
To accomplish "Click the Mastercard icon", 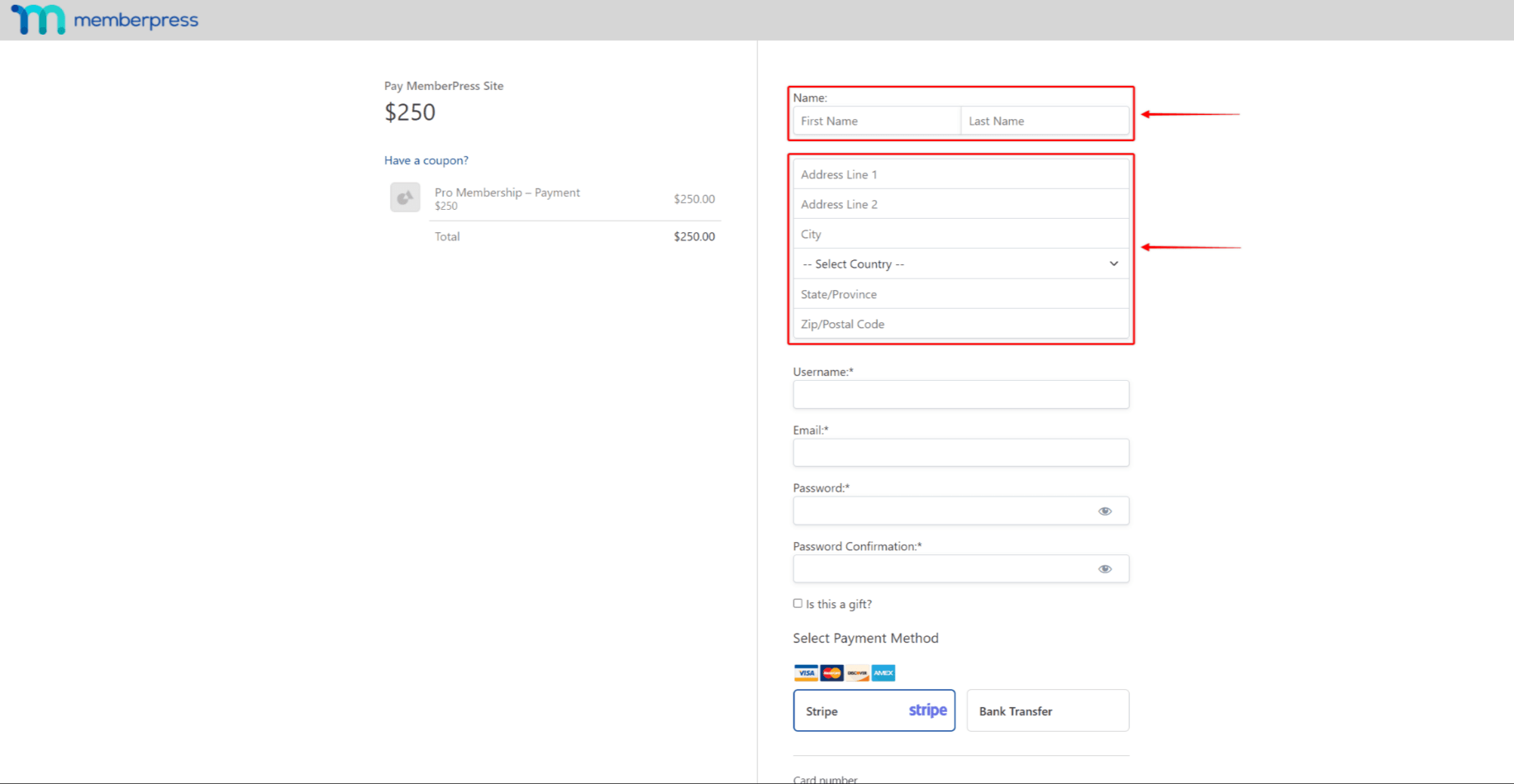I will tap(831, 673).
